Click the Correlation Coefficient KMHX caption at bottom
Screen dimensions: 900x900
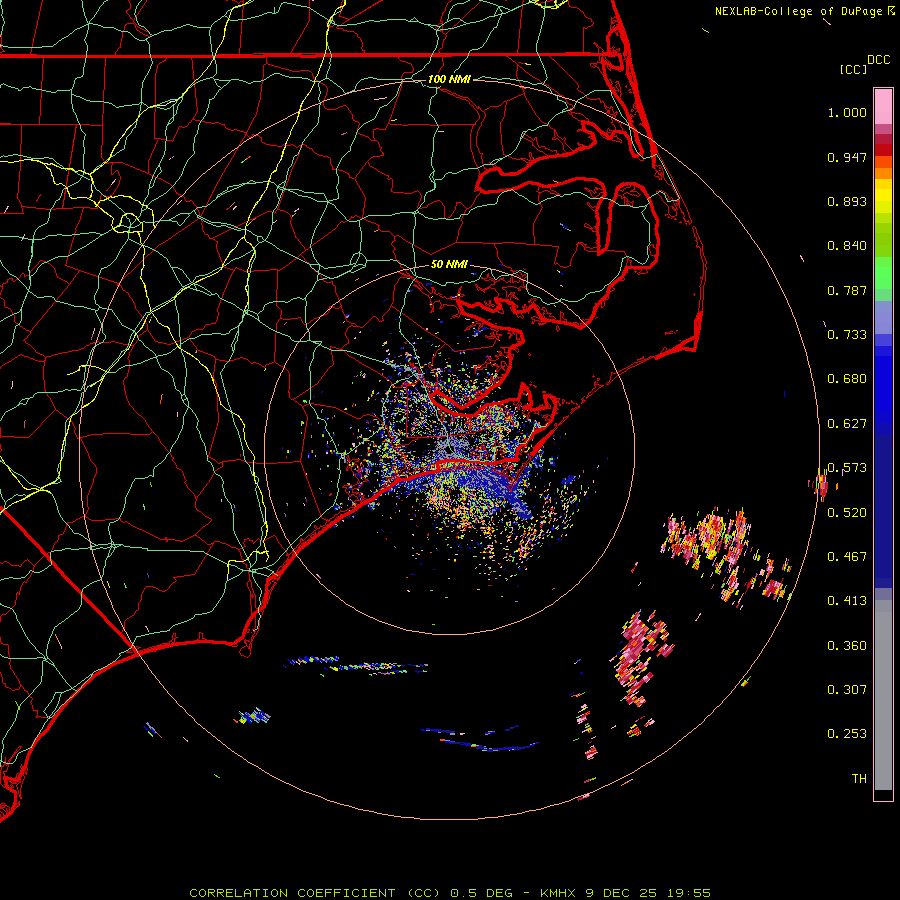pyautogui.click(x=450, y=893)
